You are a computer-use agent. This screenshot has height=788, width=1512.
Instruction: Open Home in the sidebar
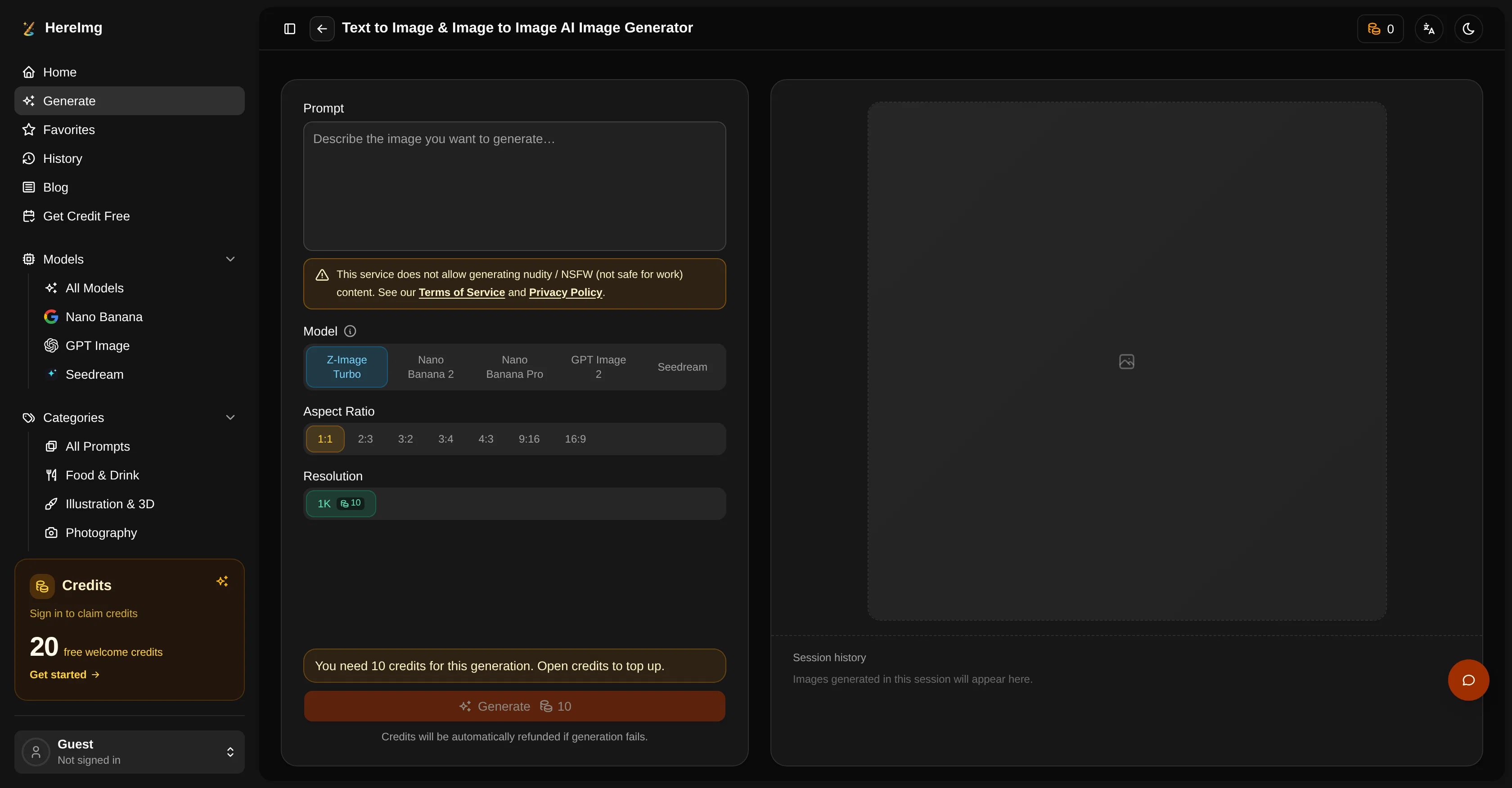pyautogui.click(x=129, y=72)
